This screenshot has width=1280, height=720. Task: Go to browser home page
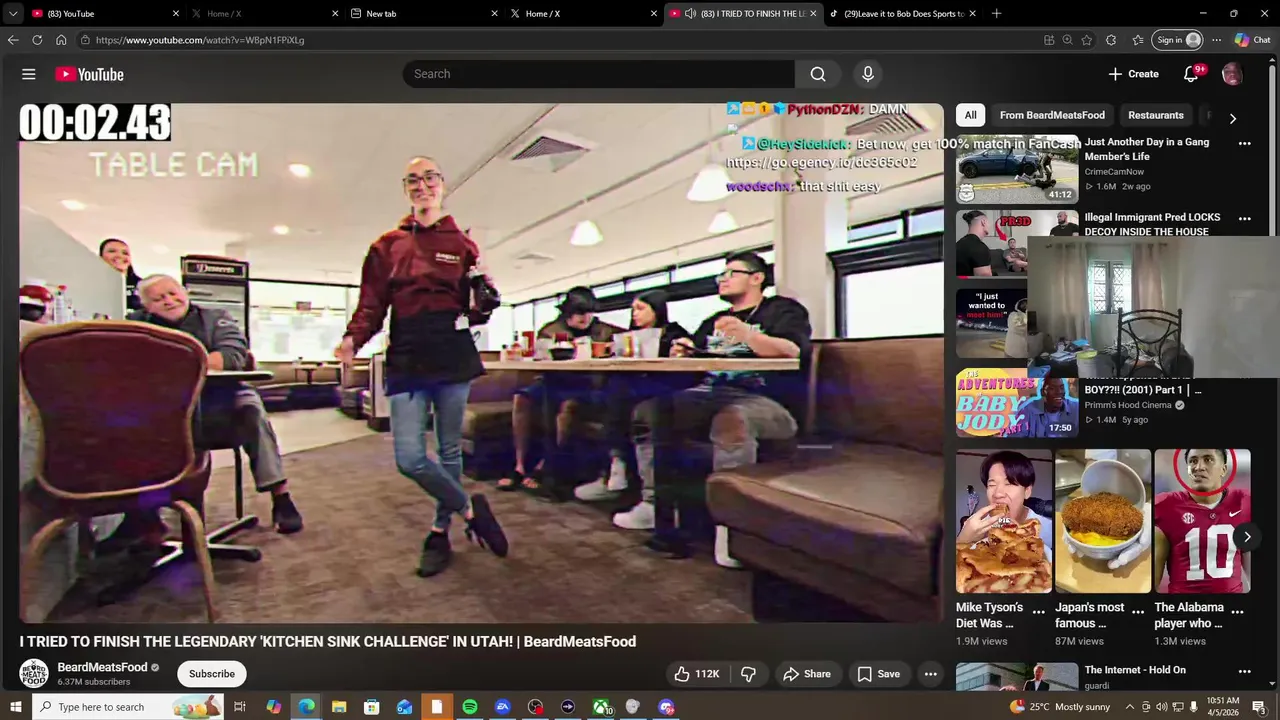tap(61, 40)
